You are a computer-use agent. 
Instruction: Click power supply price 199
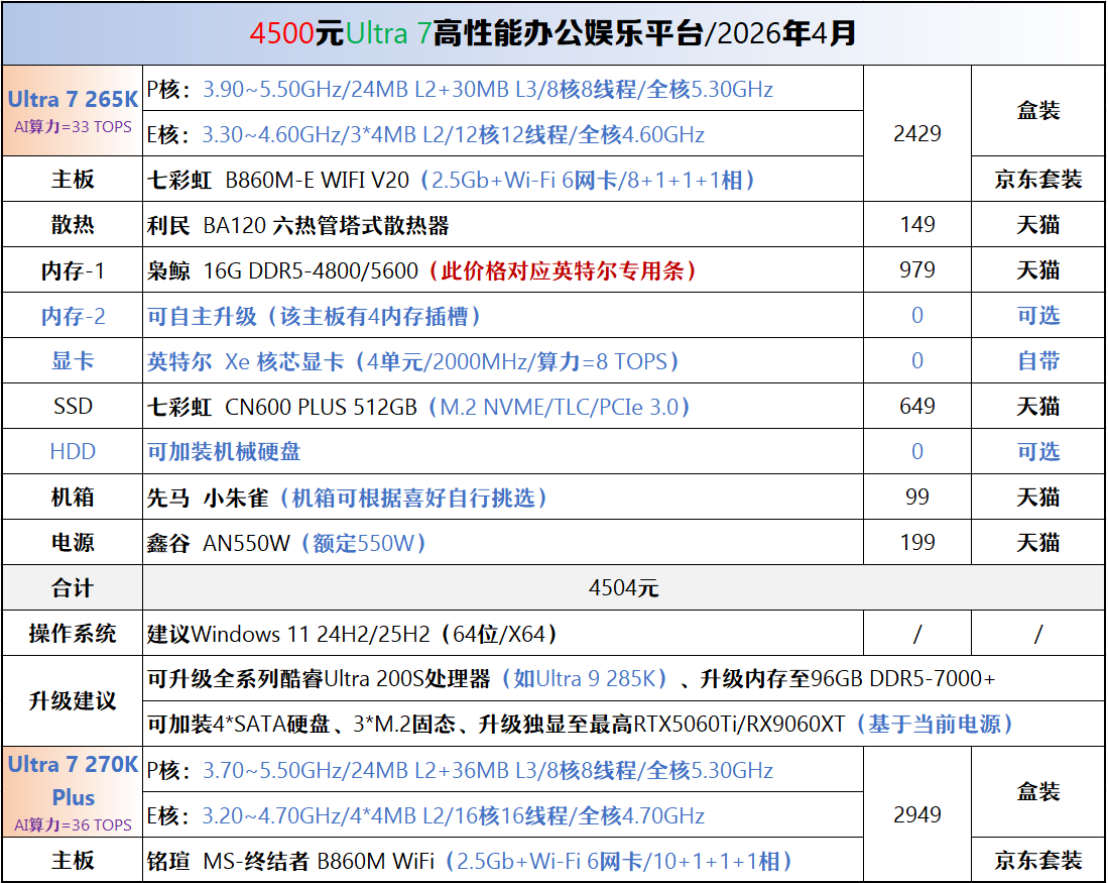[x=917, y=543]
